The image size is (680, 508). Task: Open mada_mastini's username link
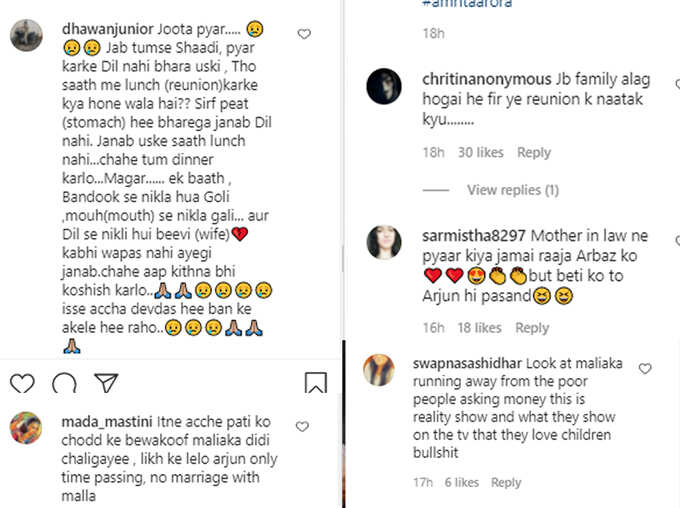107,422
